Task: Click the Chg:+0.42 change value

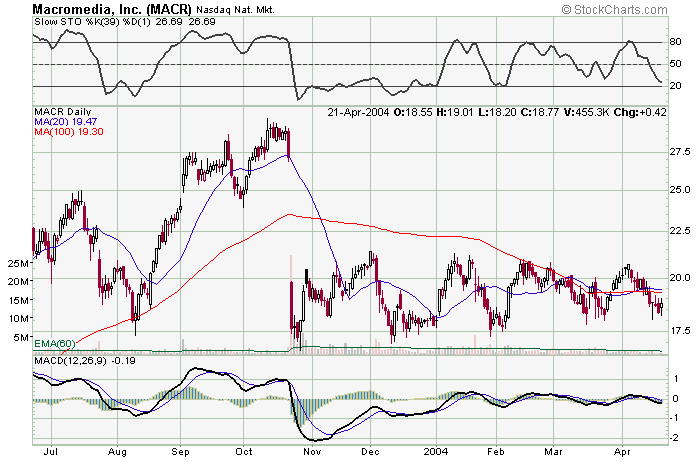Action: [640, 112]
